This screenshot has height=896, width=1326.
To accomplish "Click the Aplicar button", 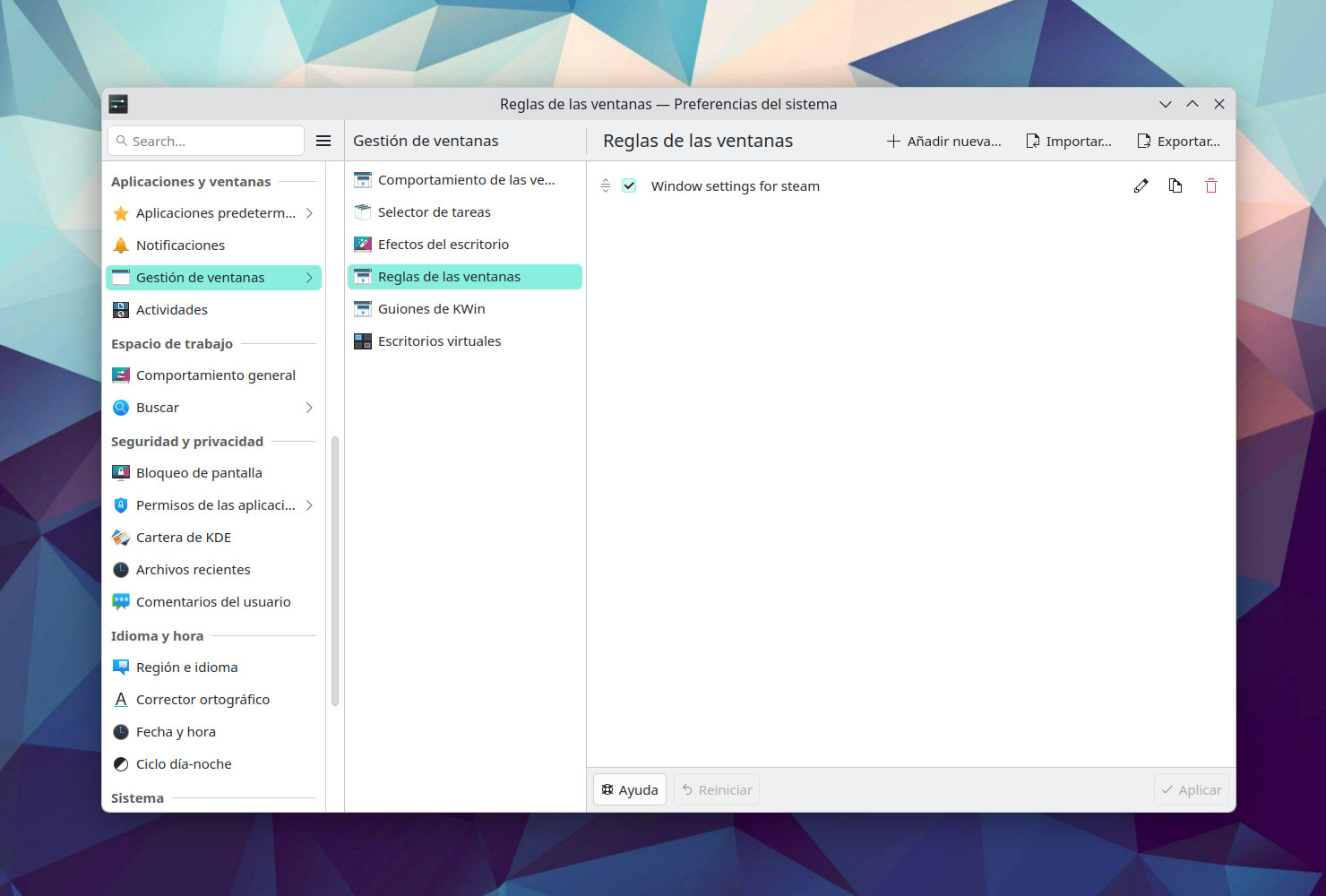I will (x=1192, y=789).
